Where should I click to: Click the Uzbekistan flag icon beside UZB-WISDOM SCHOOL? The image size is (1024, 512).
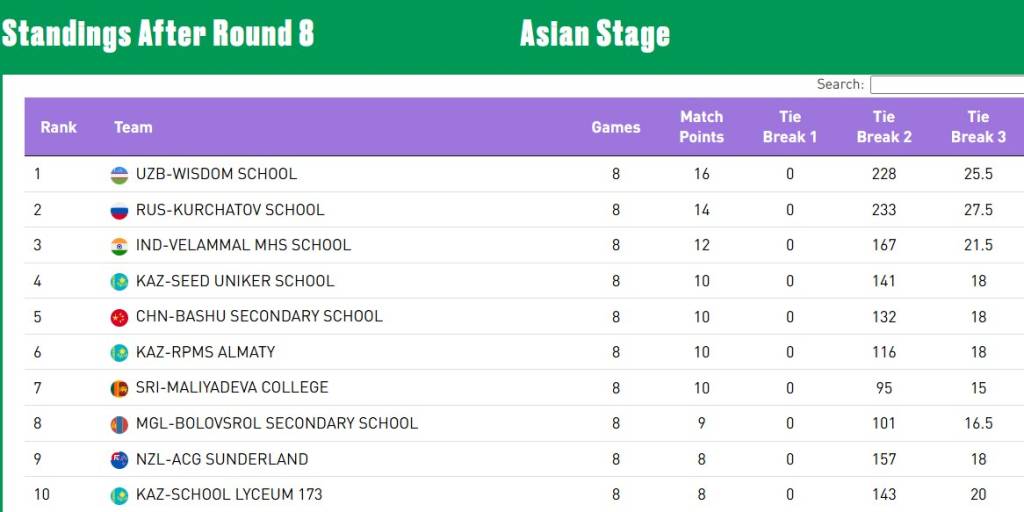click(119, 174)
